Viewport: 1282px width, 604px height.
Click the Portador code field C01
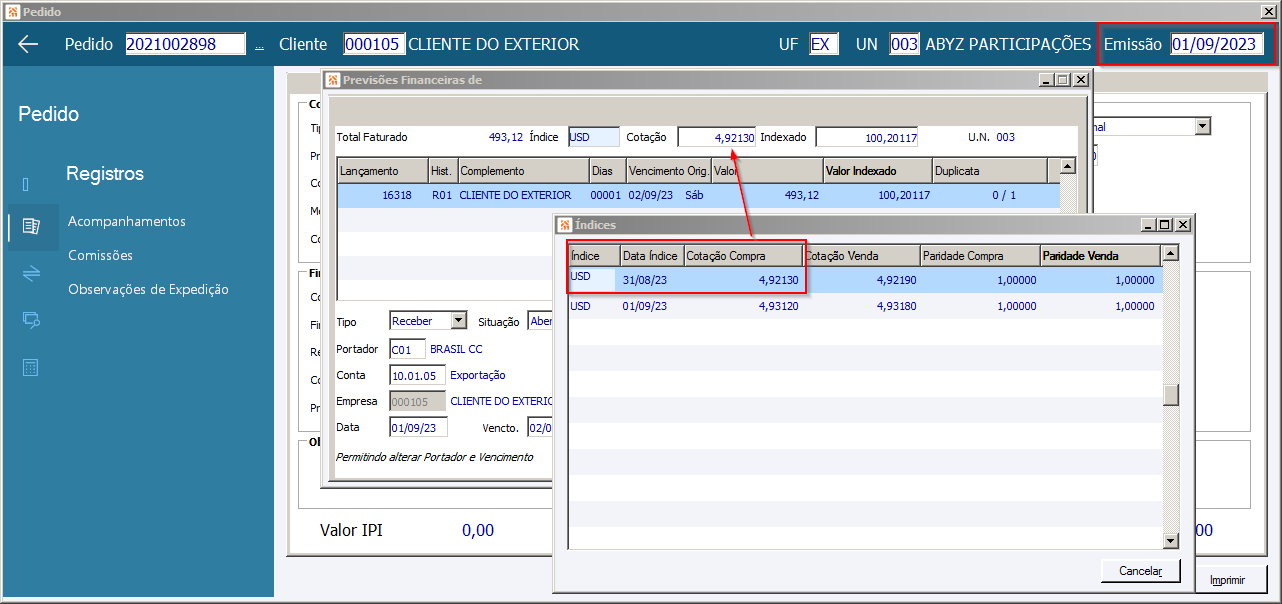(x=407, y=349)
